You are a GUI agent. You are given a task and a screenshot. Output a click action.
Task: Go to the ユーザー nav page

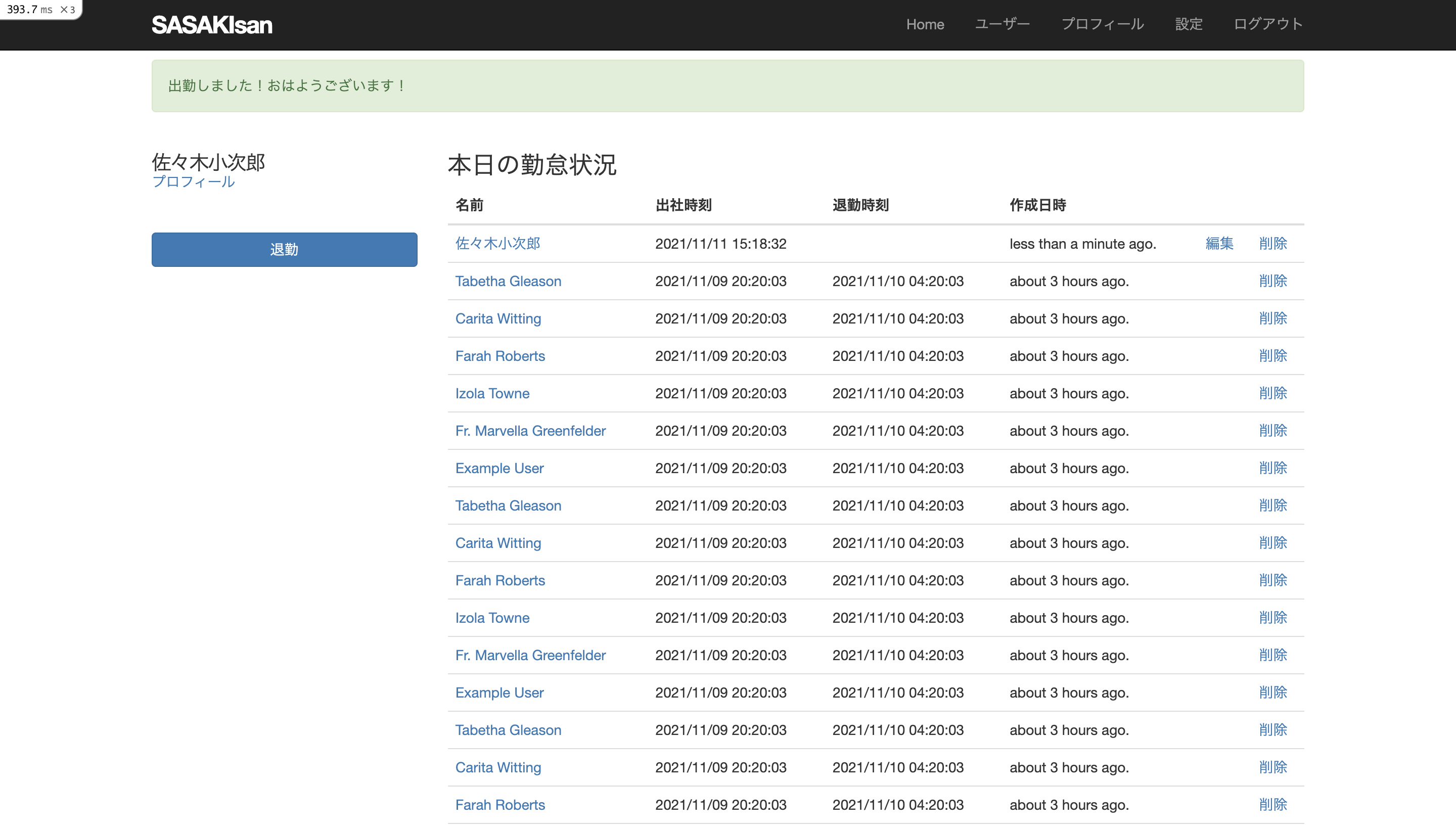click(1002, 24)
